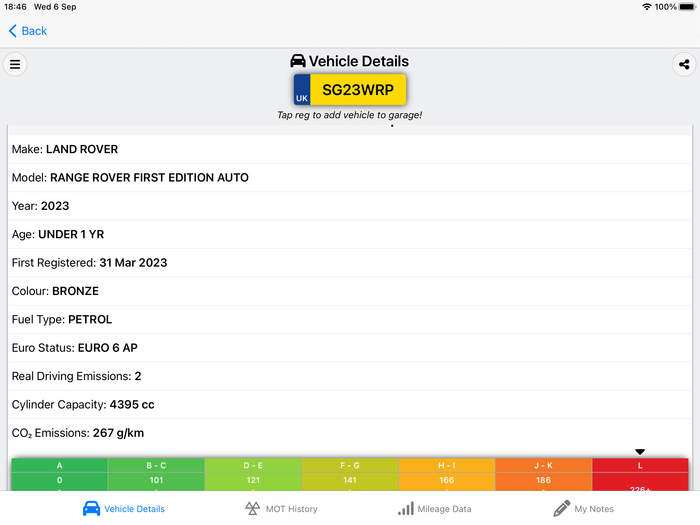Select the Year: 2023 row
This screenshot has width=700, height=525.
click(350, 206)
